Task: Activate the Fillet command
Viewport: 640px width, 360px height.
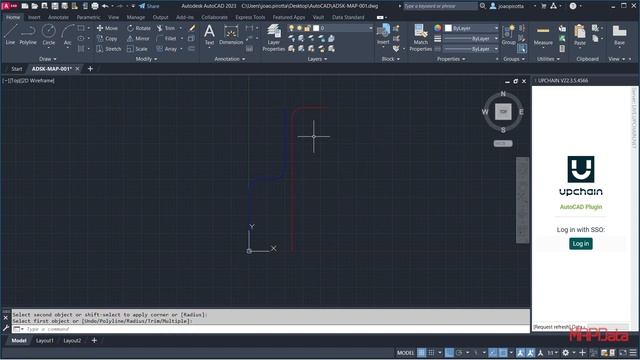Action: pos(167,38)
